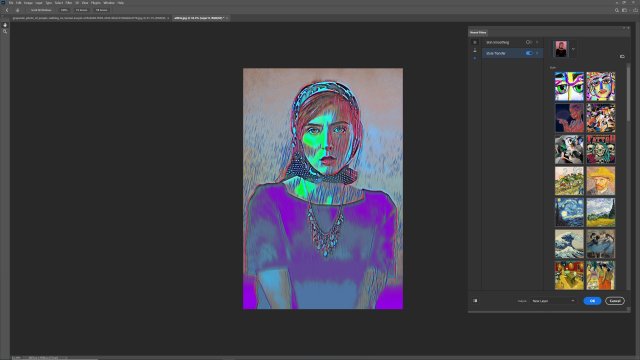Screen dimensions: 640x360
Task: Open the Edit menu
Action: [x=18, y=3]
